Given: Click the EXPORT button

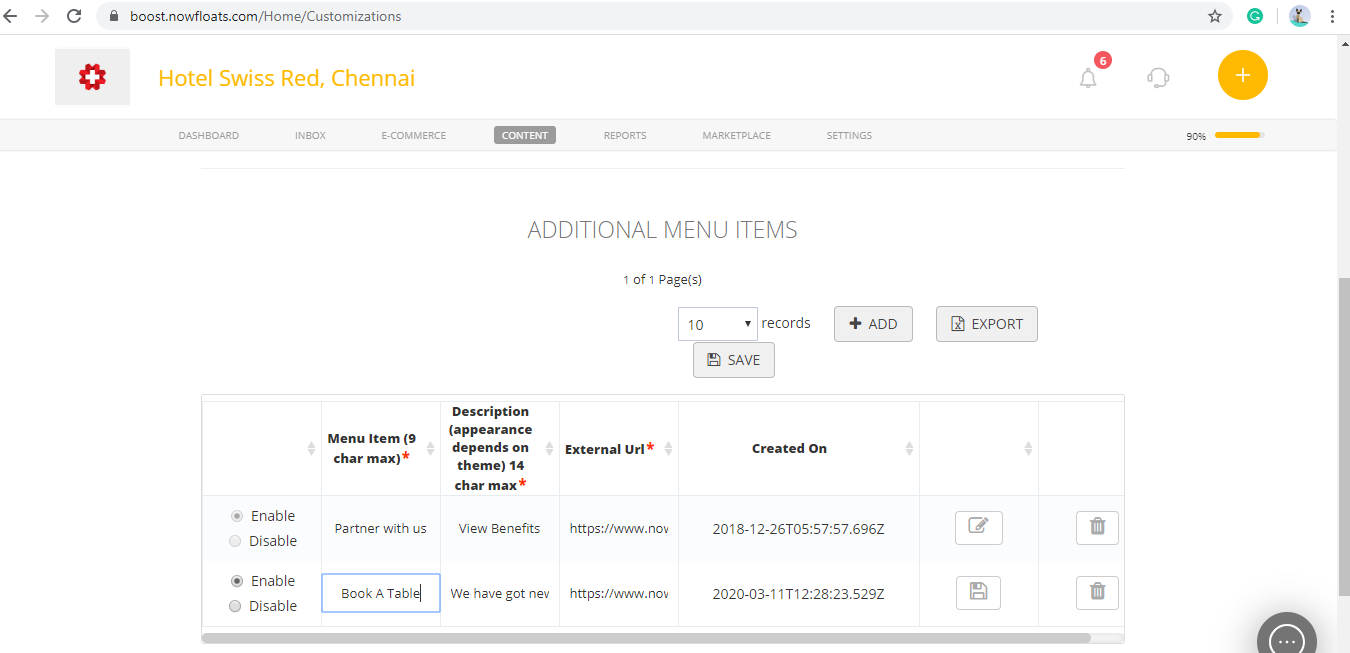Looking at the screenshot, I should pos(987,324).
